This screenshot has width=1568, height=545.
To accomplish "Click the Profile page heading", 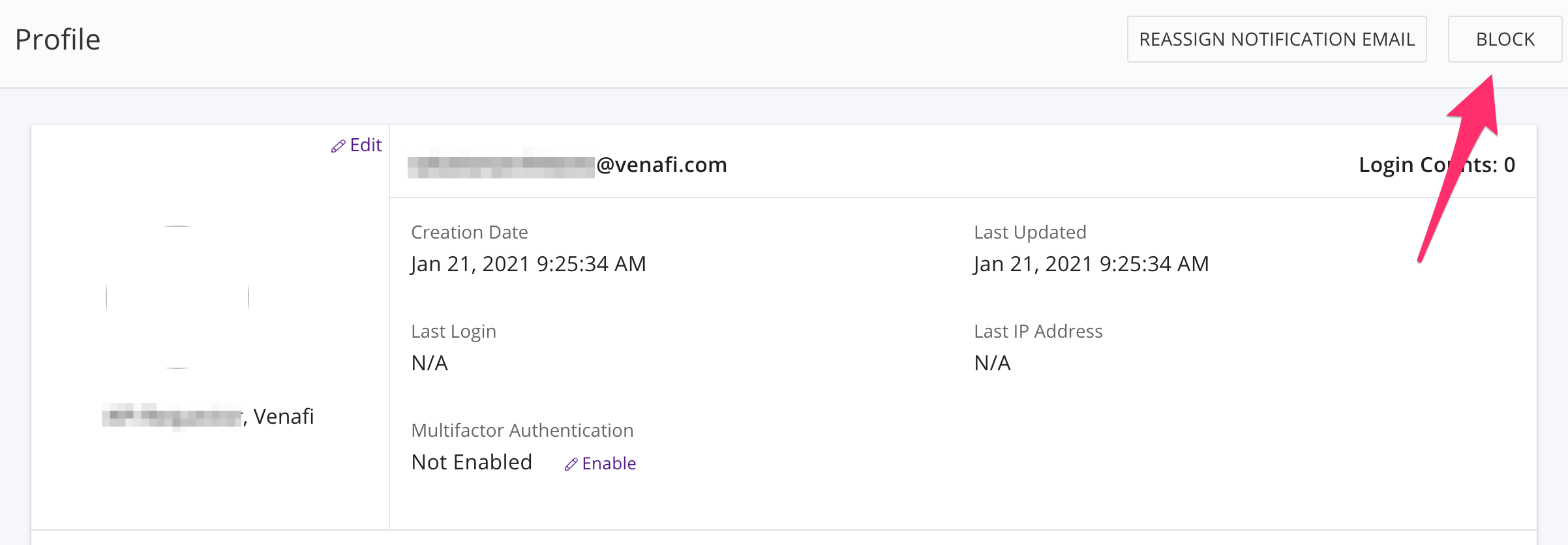I will point(57,40).
